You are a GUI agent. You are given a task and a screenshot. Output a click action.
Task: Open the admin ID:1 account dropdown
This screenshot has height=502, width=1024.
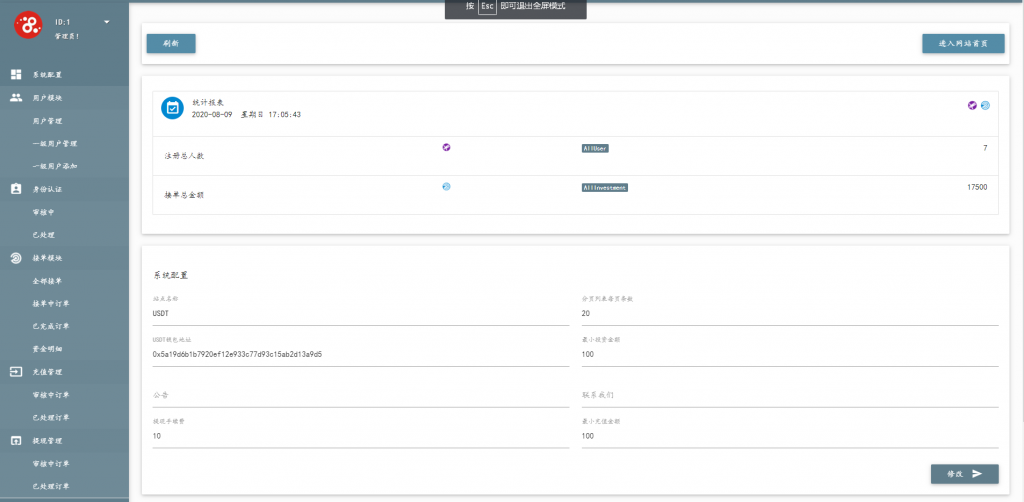tap(107, 22)
